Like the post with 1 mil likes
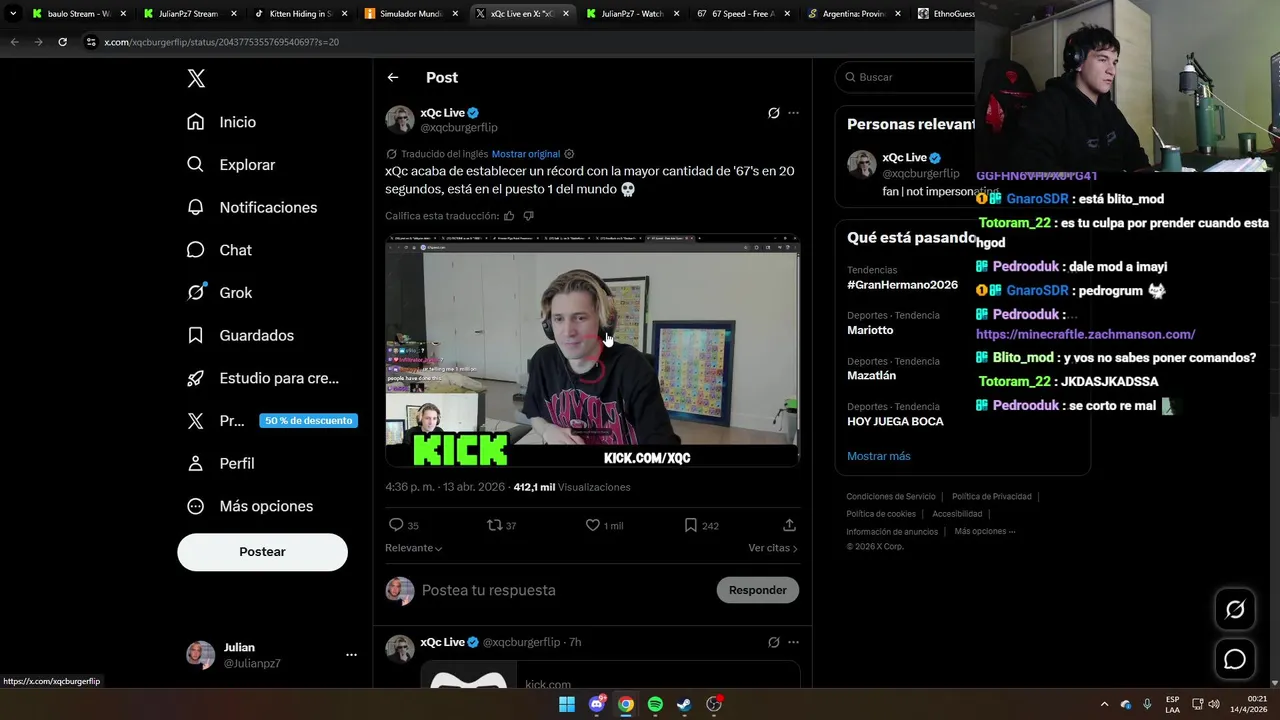This screenshot has width=1280, height=720. tap(592, 525)
